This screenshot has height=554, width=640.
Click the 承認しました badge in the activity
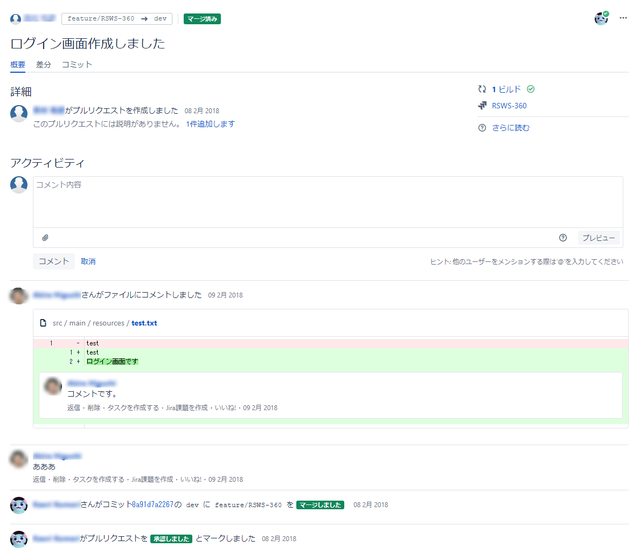[171, 538]
